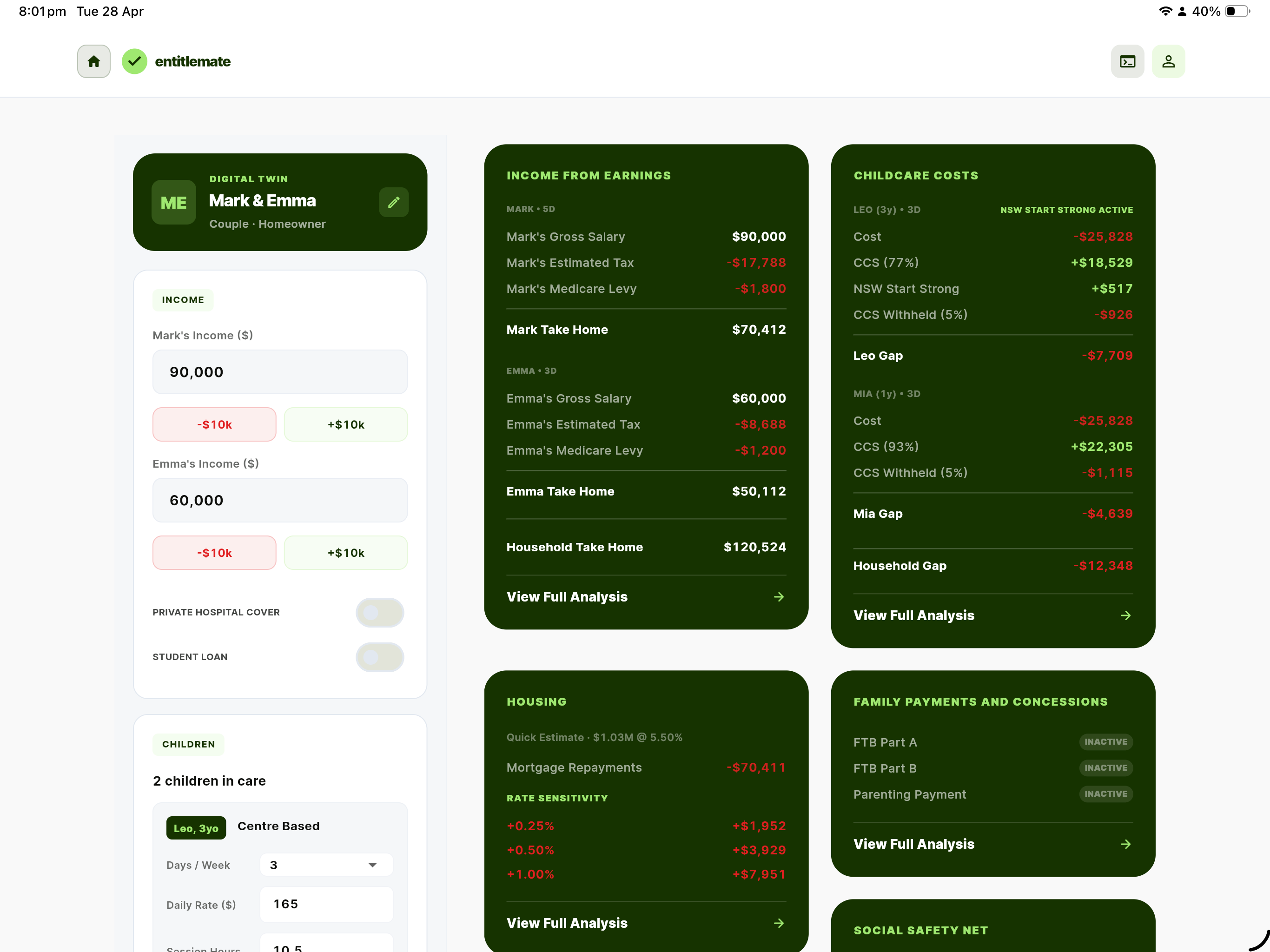The width and height of the screenshot is (1270, 952).
Task: Click Leo's Daily Rate input field
Action: pos(326,904)
